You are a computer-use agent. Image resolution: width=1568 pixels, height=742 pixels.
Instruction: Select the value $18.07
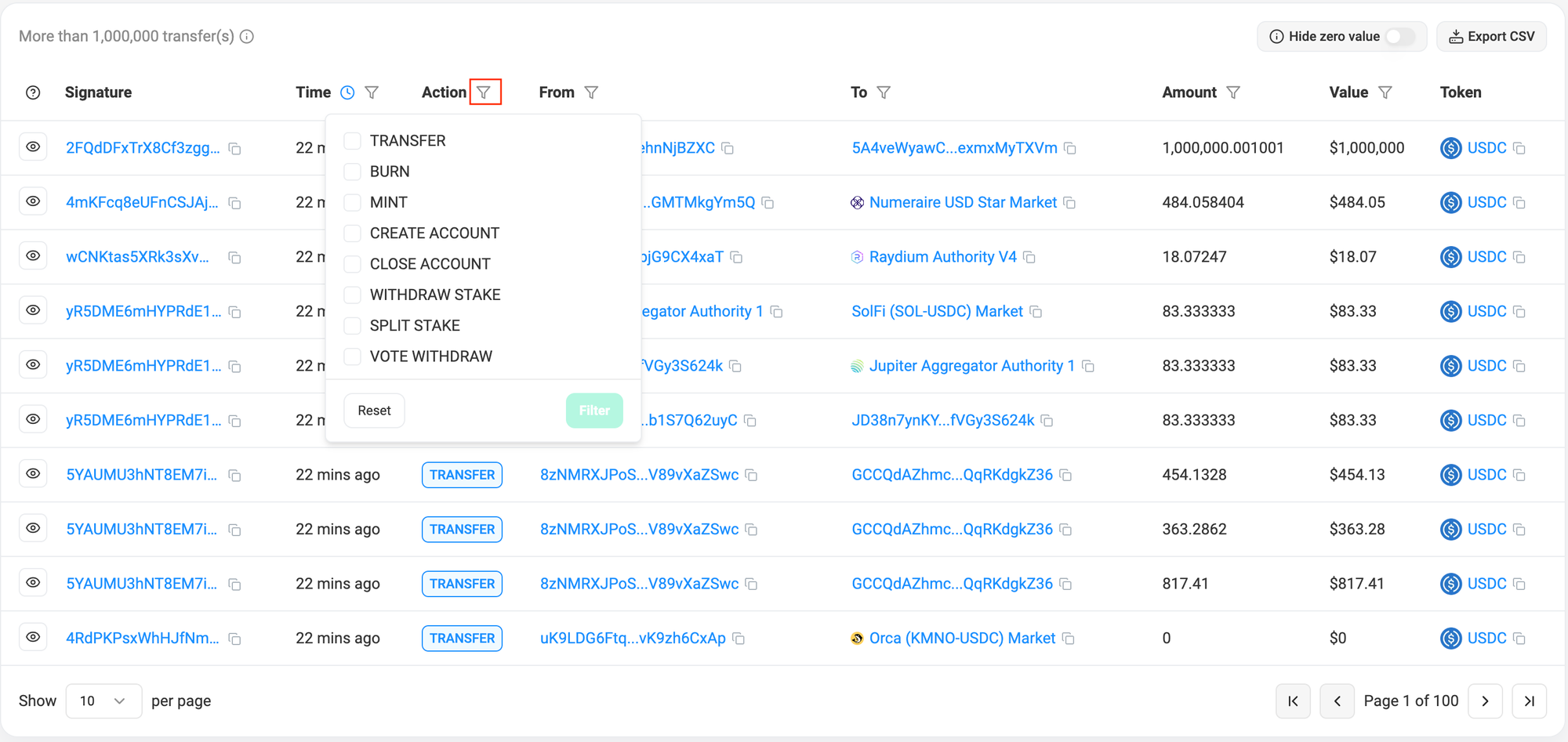tap(1352, 257)
